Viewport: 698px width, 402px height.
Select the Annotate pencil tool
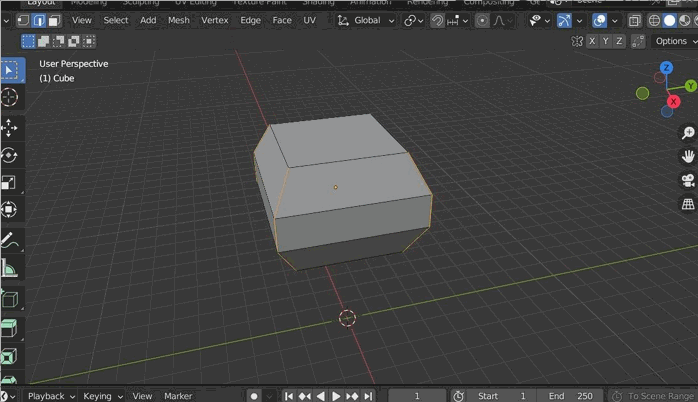[10, 241]
